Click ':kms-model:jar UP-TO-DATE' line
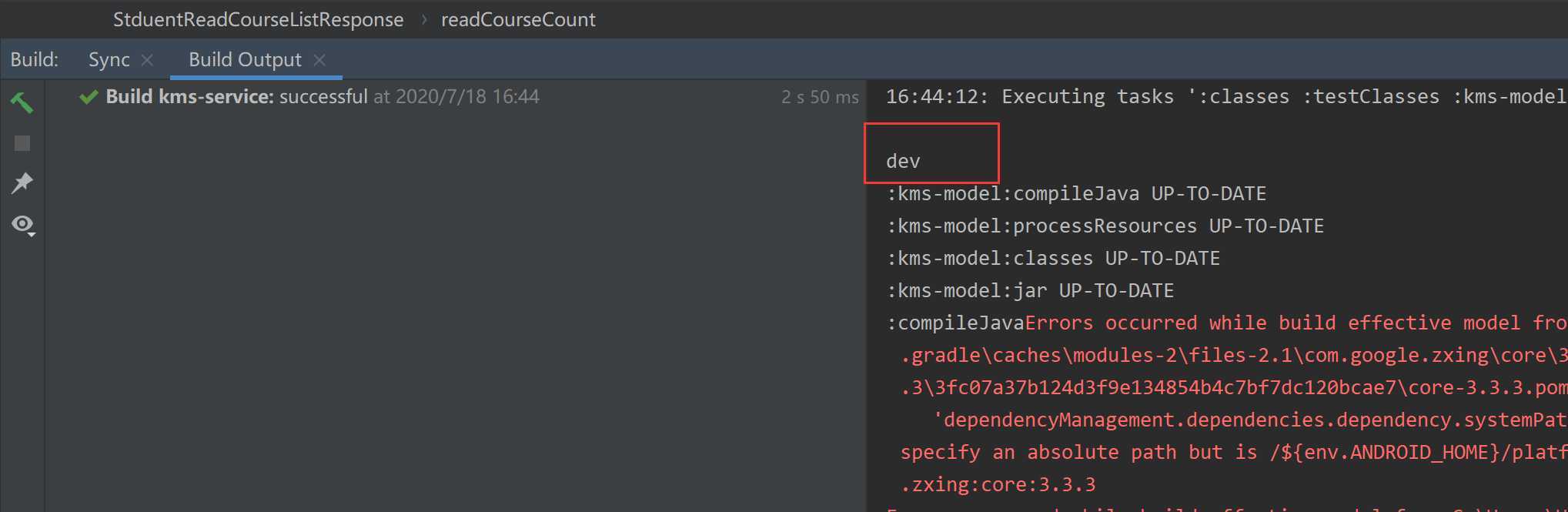 click(1030, 290)
